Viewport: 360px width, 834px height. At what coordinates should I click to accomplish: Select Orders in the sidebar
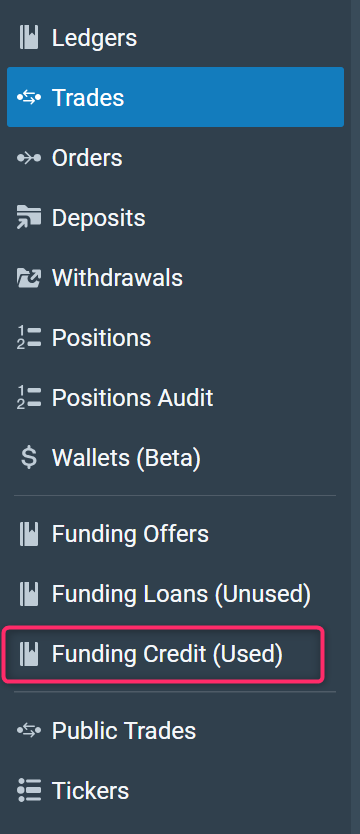click(175, 158)
